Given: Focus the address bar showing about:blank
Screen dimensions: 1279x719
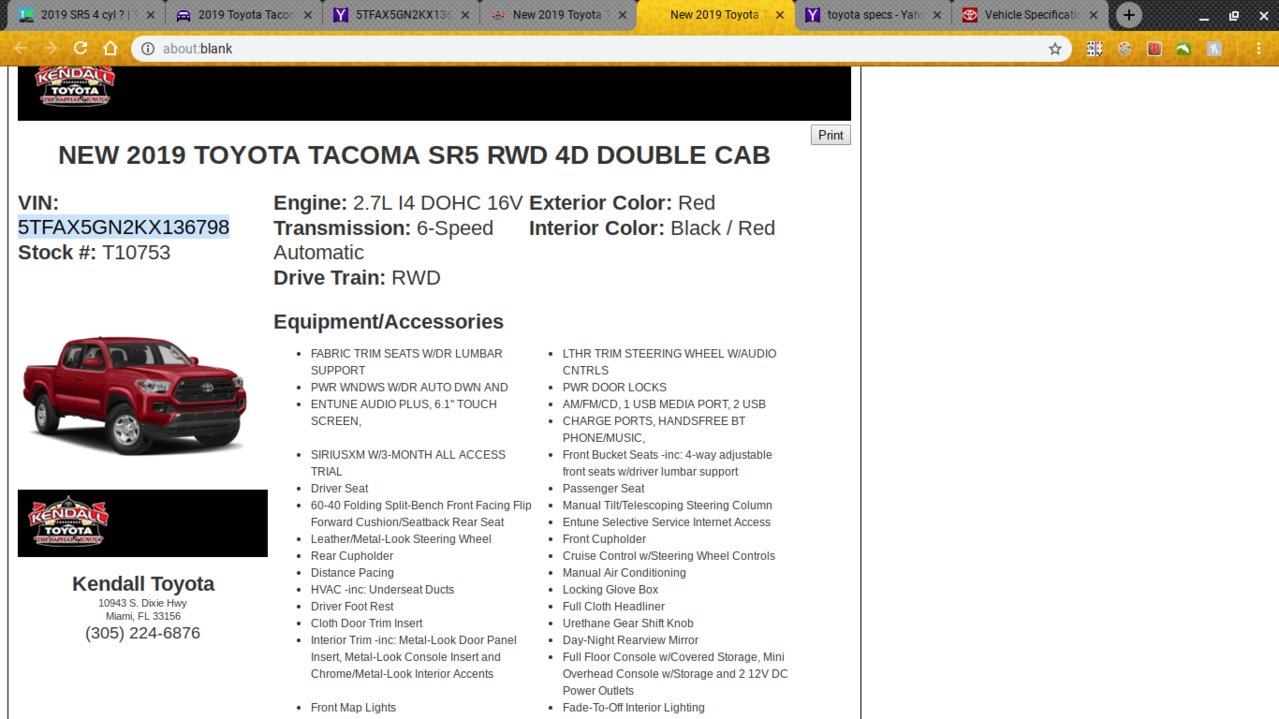Looking at the screenshot, I should (x=600, y=48).
